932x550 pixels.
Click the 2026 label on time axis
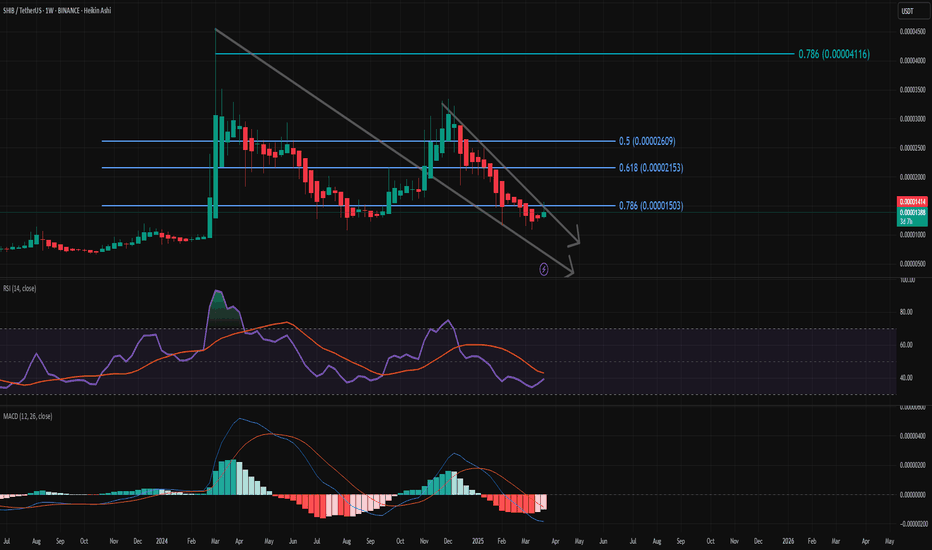788,542
